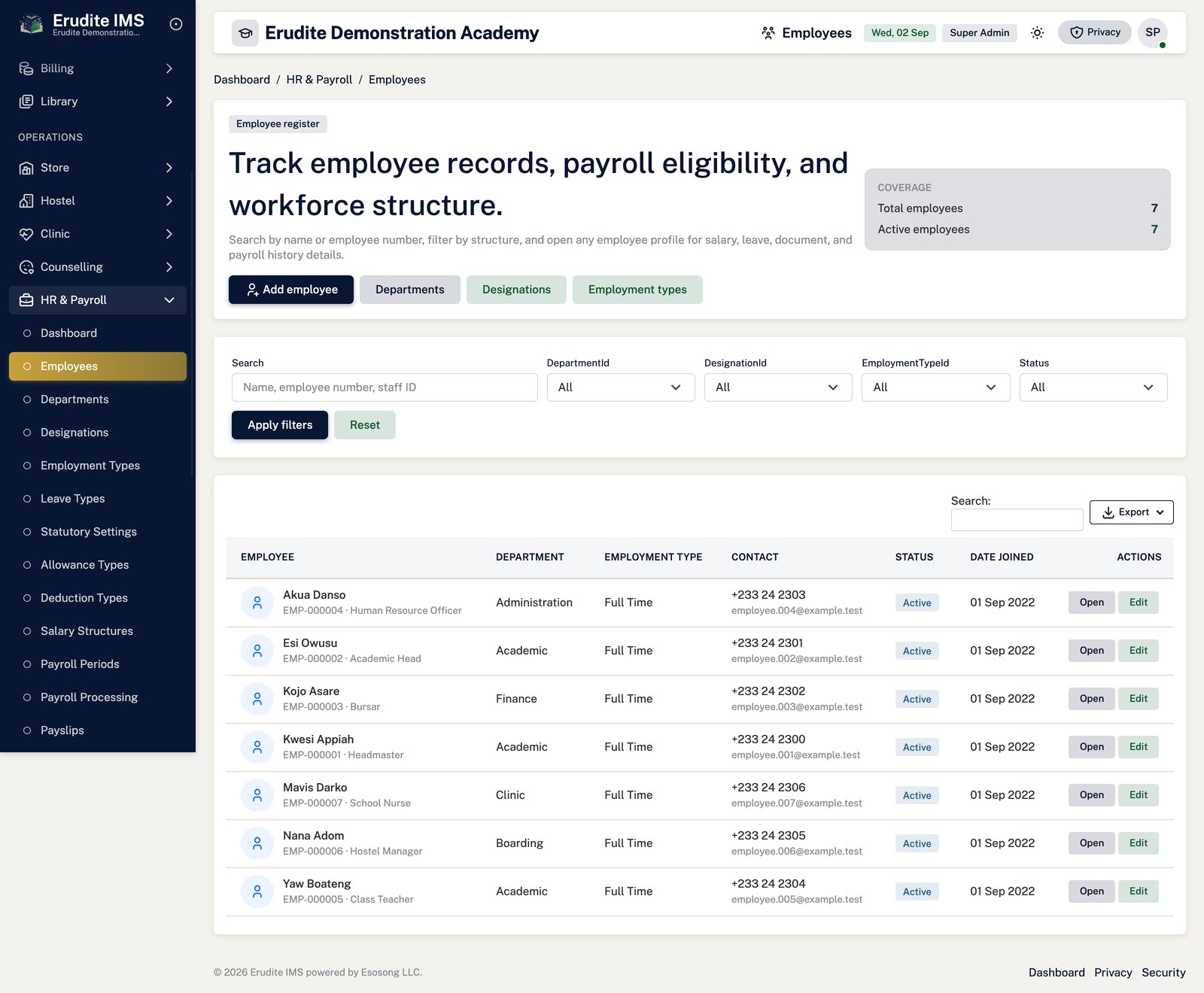
Task: Open Payslips sidebar item
Action: (98, 730)
